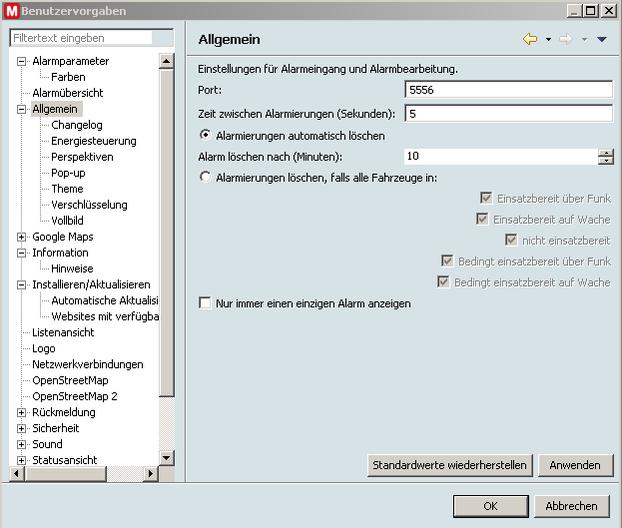Decrease alarm delete minutes with down spinner
Image resolution: width=622 pixels, height=528 pixels.
tap(605, 160)
